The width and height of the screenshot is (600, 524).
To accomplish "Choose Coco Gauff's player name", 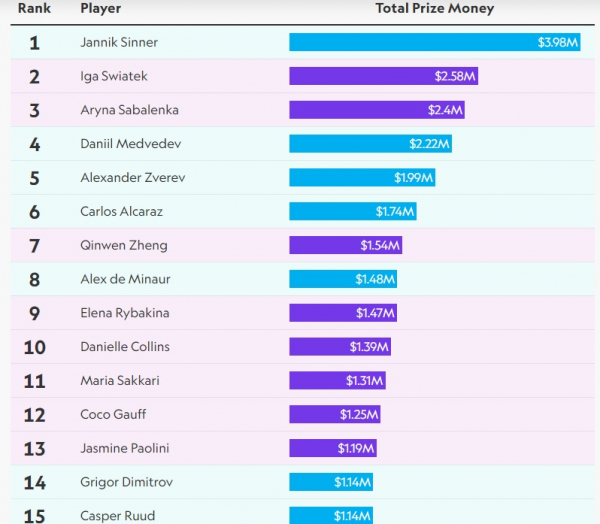I will [114, 414].
